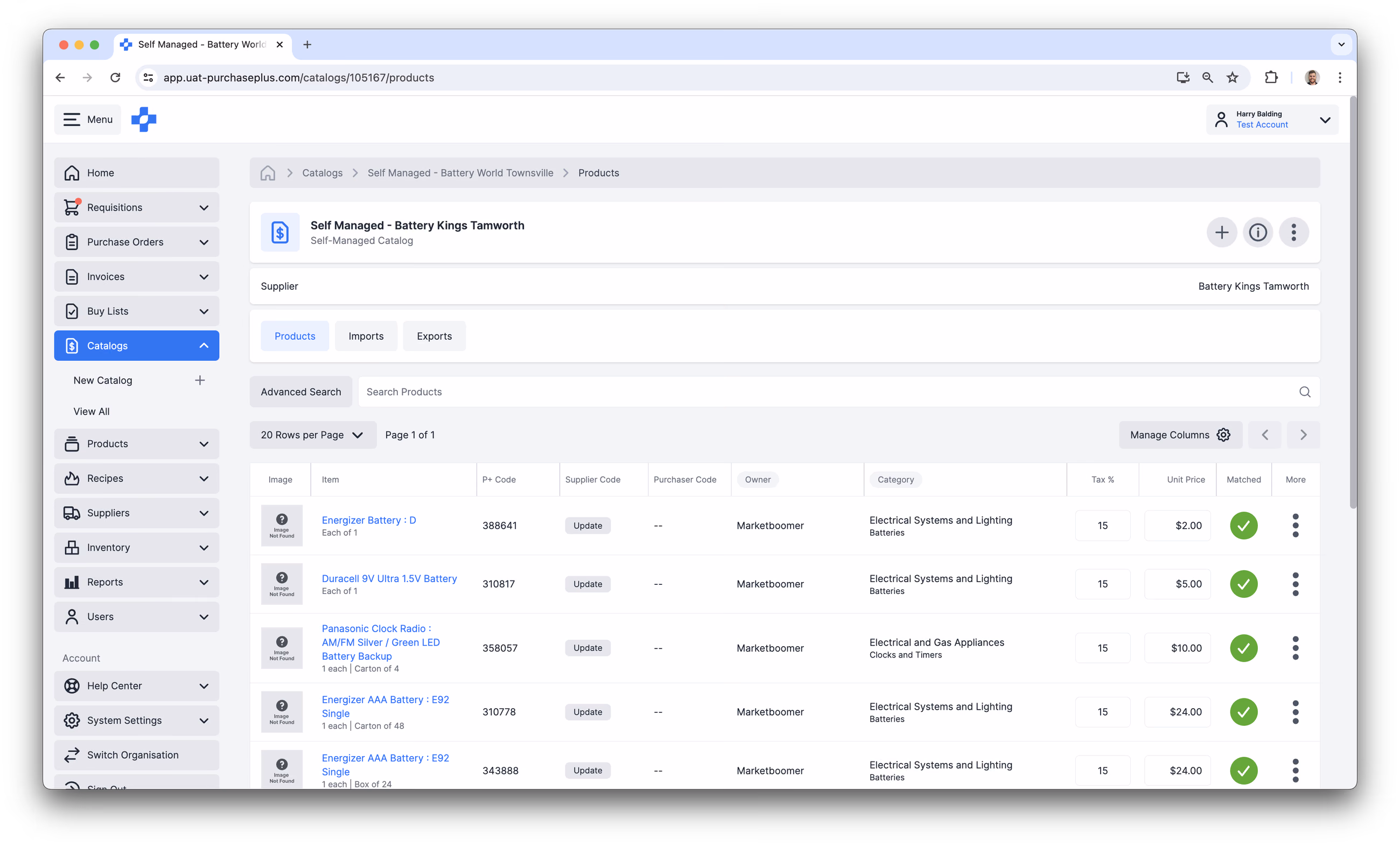Click Update supplier code for 388641

tap(587, 526)
